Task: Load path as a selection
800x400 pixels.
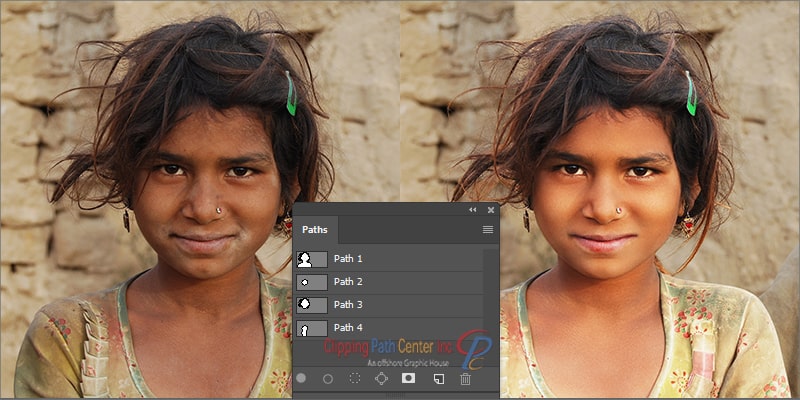Action: (x=355, y=378)
